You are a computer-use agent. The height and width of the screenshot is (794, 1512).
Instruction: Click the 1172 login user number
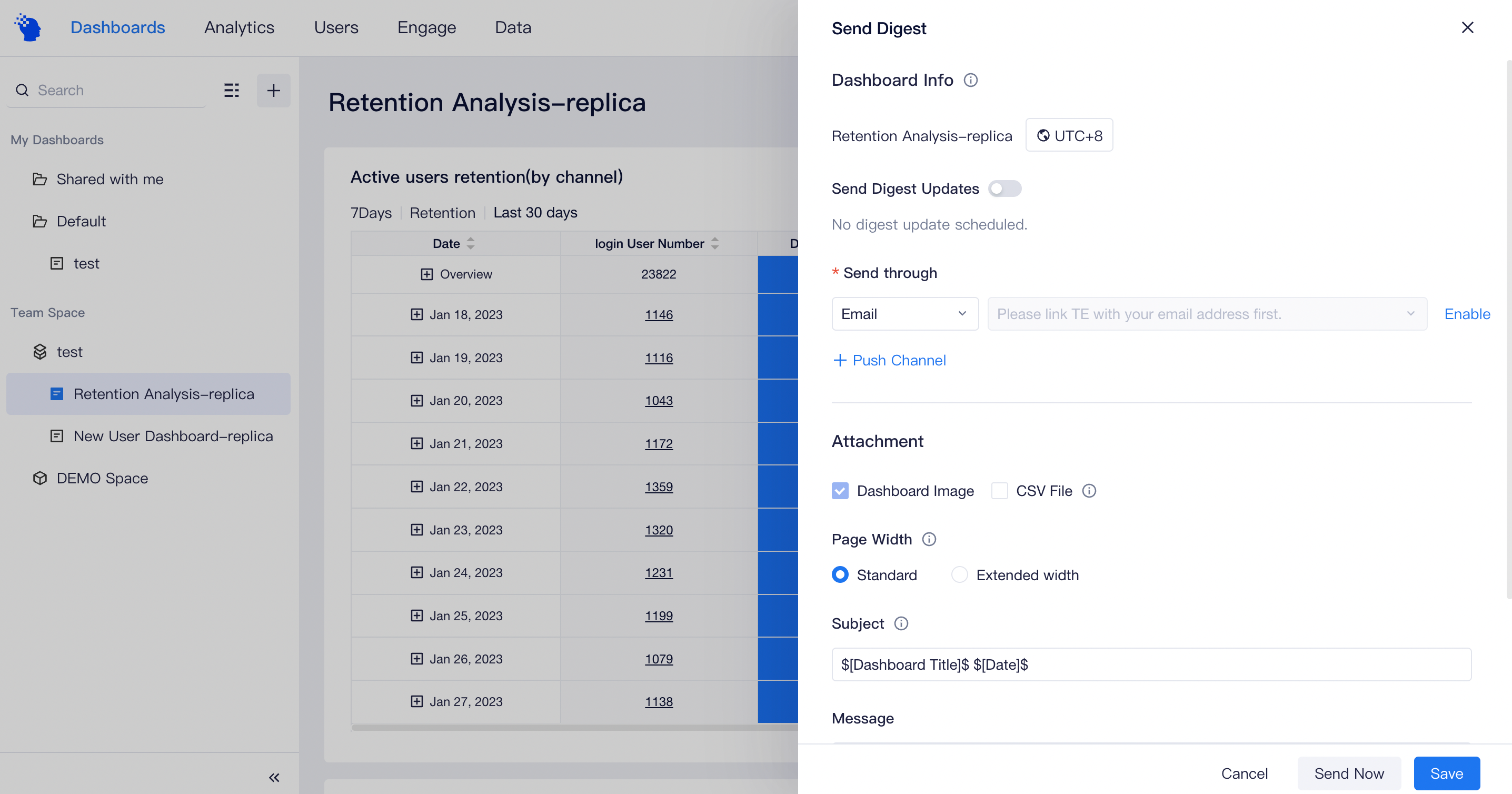[659, 444]
